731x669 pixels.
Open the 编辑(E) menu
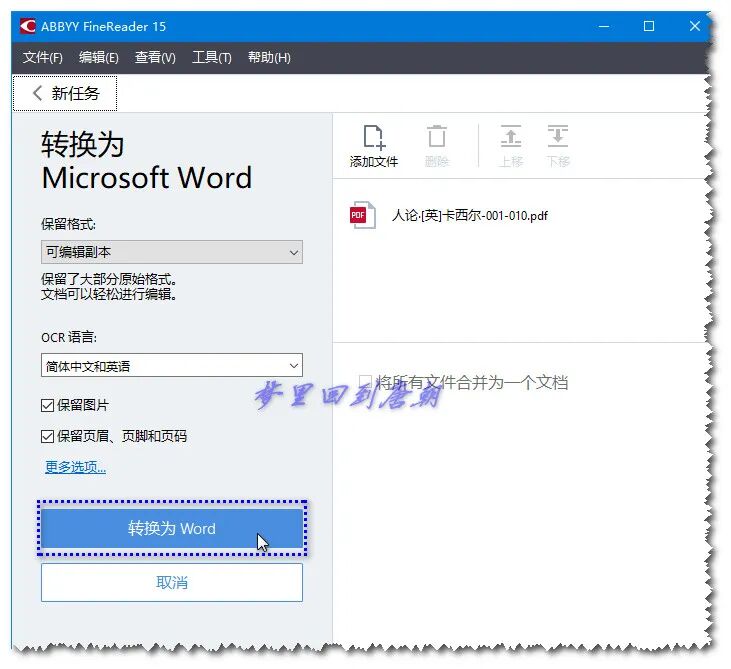click(x=98, y=58)
